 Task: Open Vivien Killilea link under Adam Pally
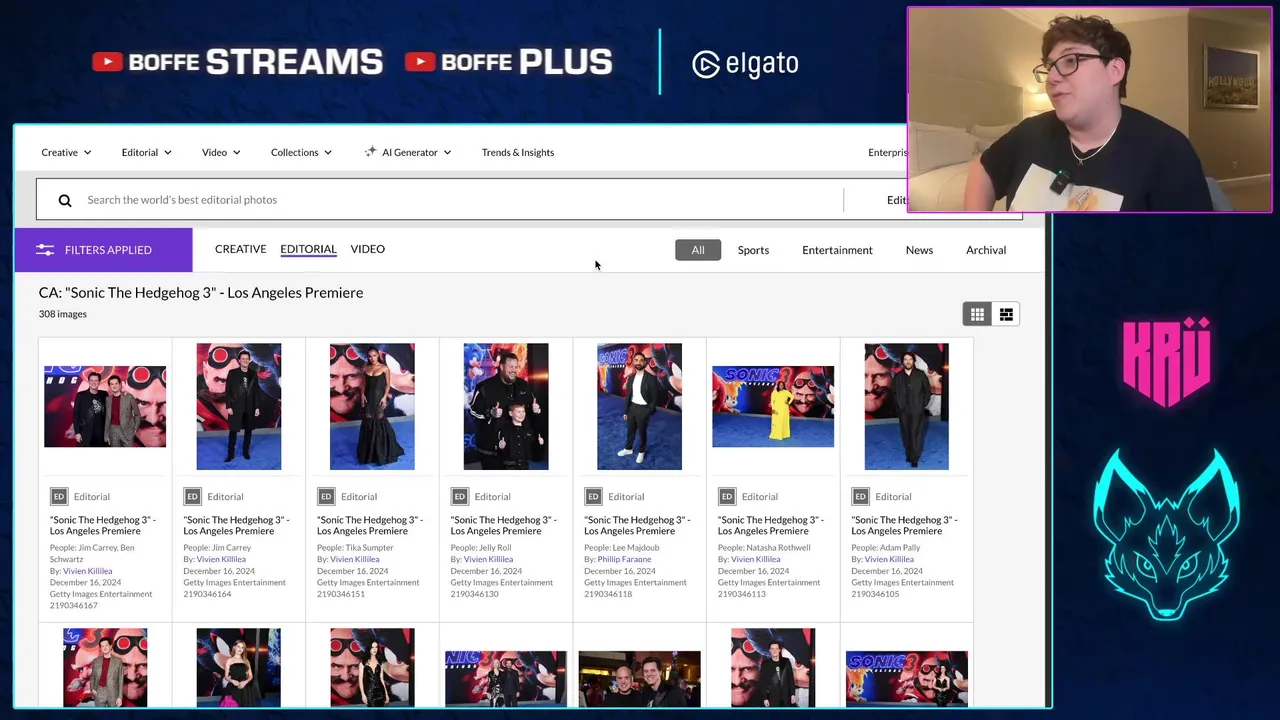click(889, 559)
